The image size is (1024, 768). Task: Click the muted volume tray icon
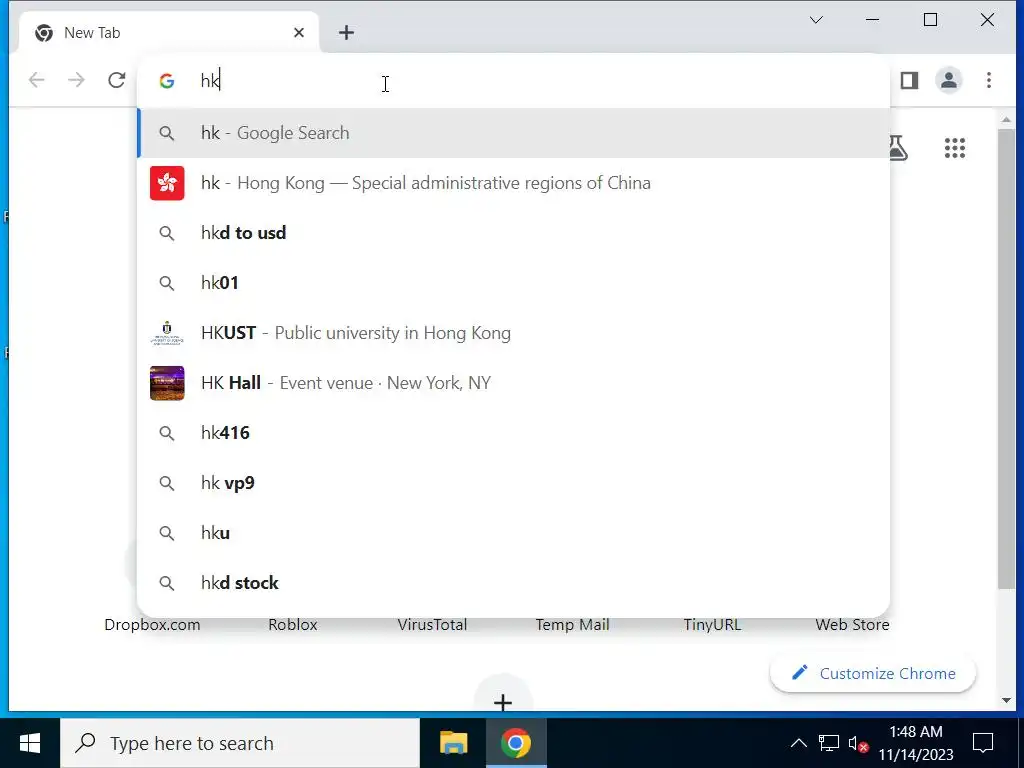(x=858, y=743)
